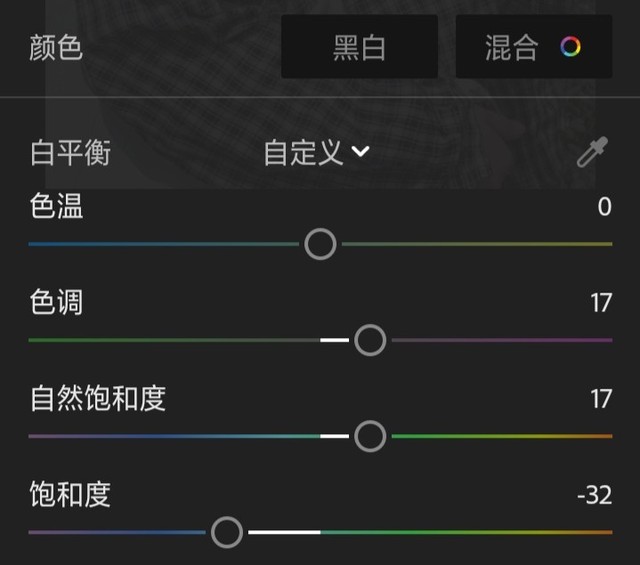
Task: Click the 自然饱和度 slider handle
Action: point(370,436)
